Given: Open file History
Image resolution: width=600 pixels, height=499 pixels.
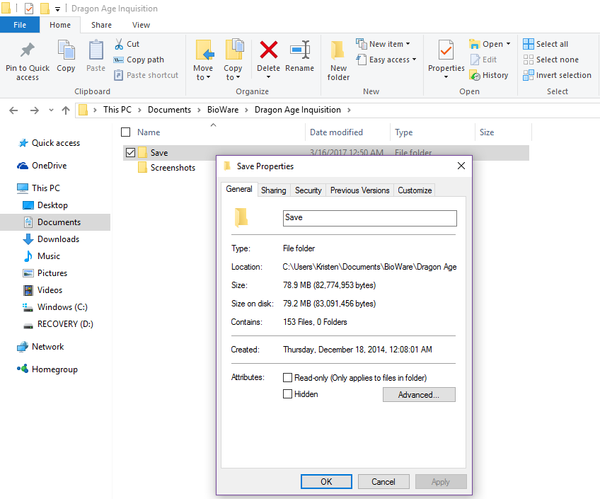Looking at the screenshot, I should [489, 75].
